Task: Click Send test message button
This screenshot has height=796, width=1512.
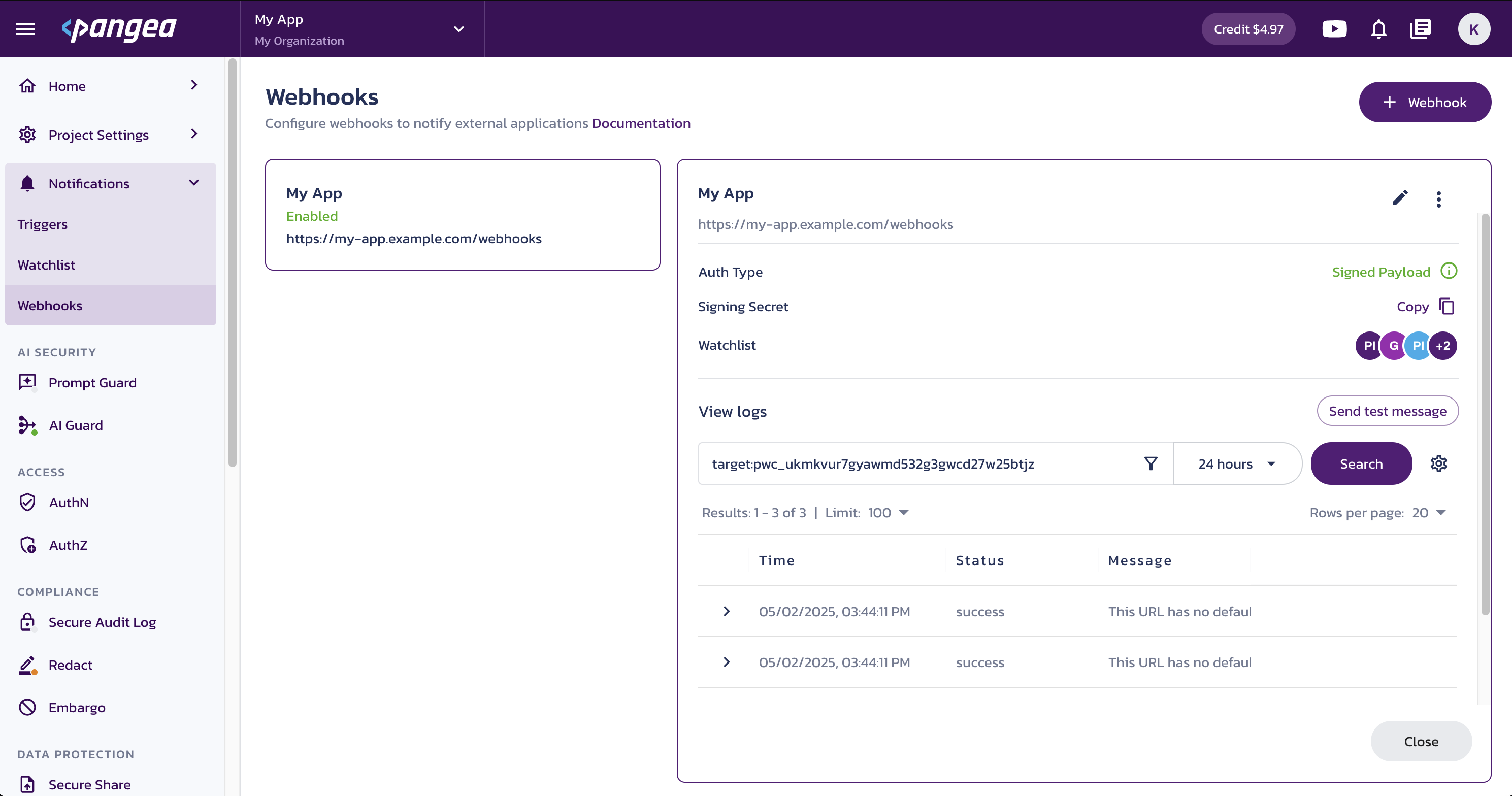Action: pos(1387,411)
